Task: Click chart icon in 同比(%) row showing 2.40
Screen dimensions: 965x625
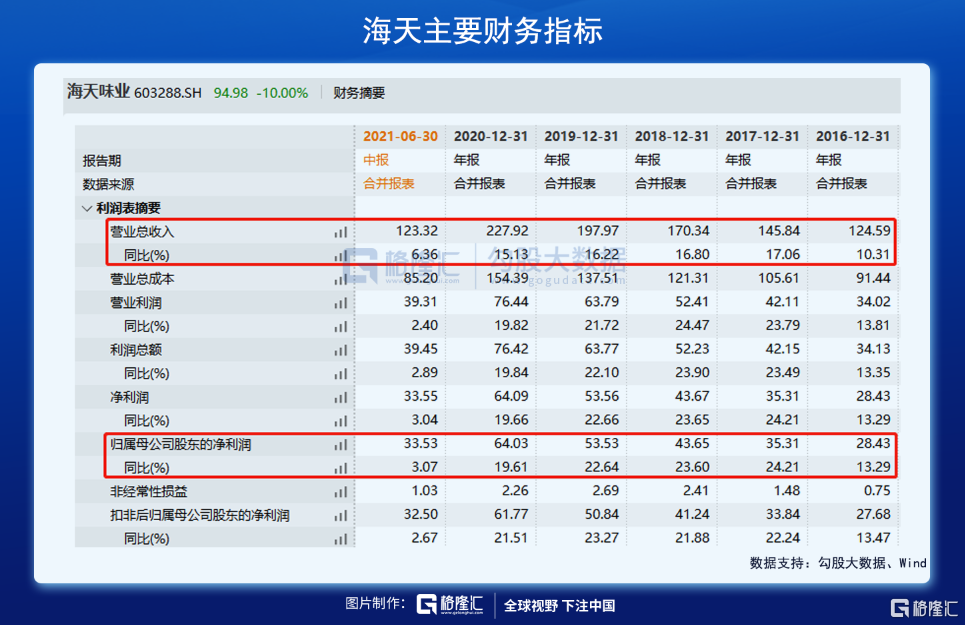Action: point(341,327)
